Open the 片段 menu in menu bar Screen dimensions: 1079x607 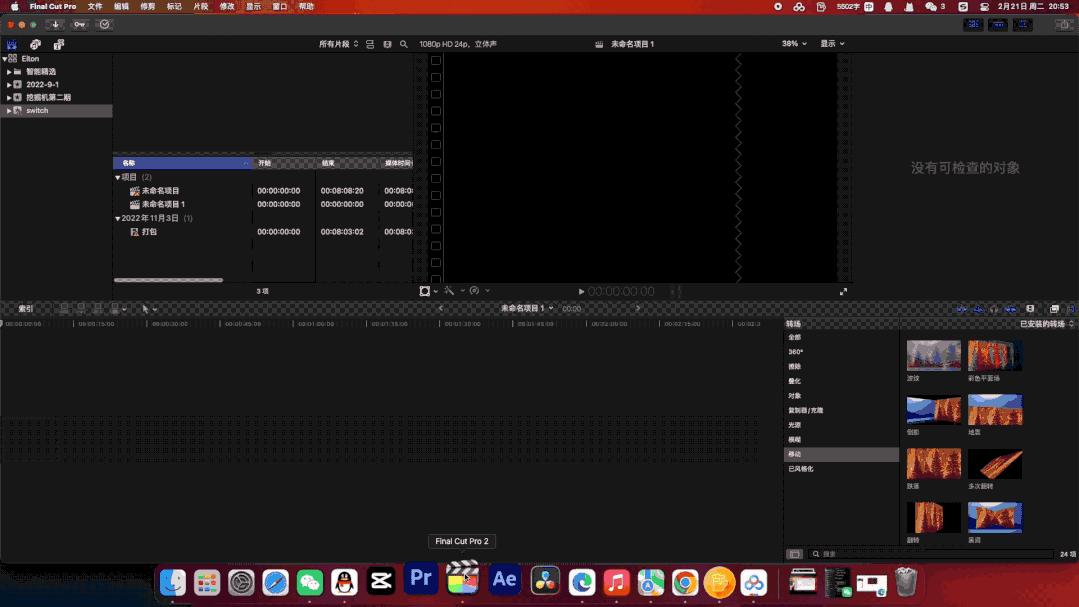(x=201, y=6)
